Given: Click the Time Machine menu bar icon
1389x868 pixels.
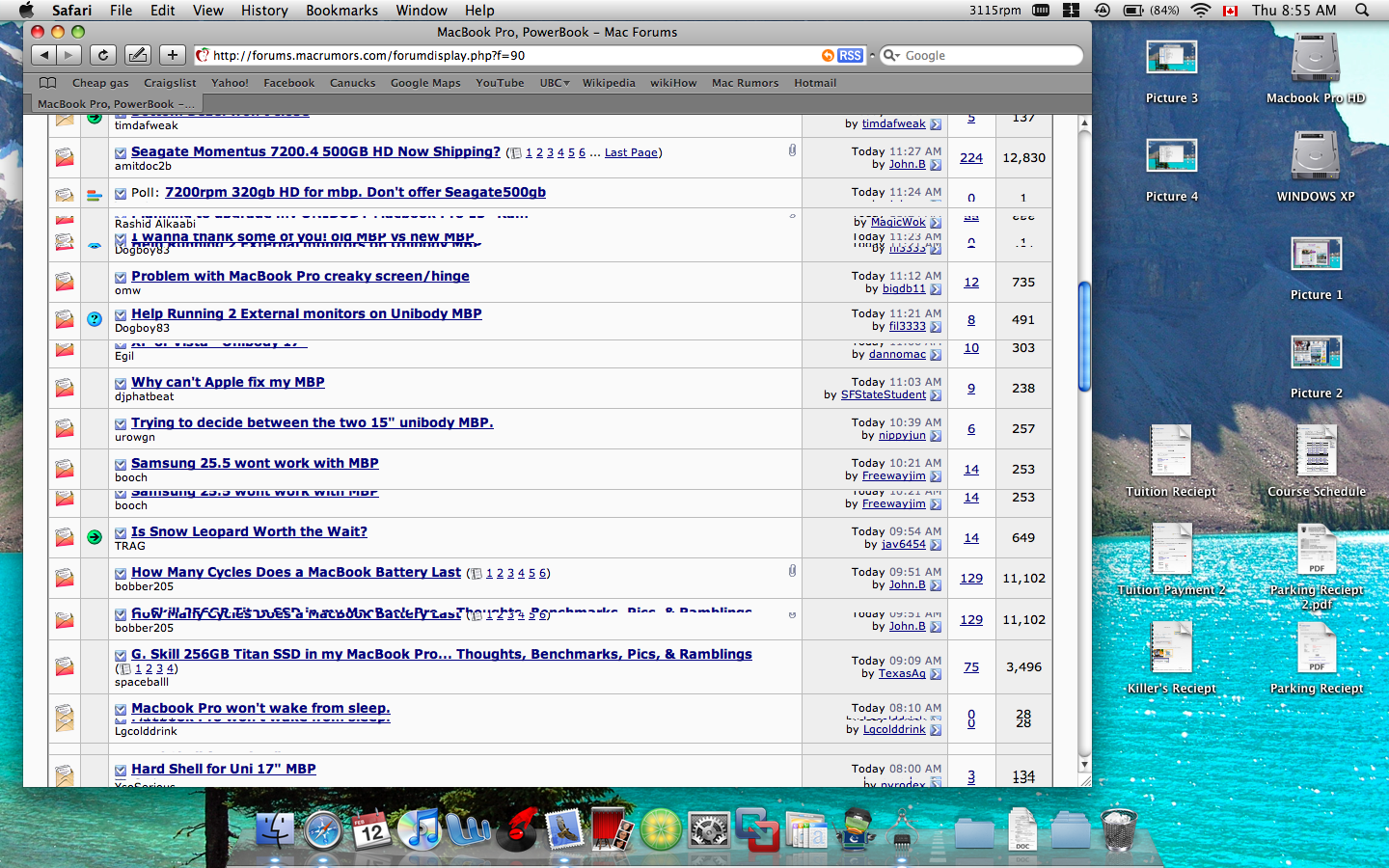Looking at the screenshot, I should pos(1103,10).
